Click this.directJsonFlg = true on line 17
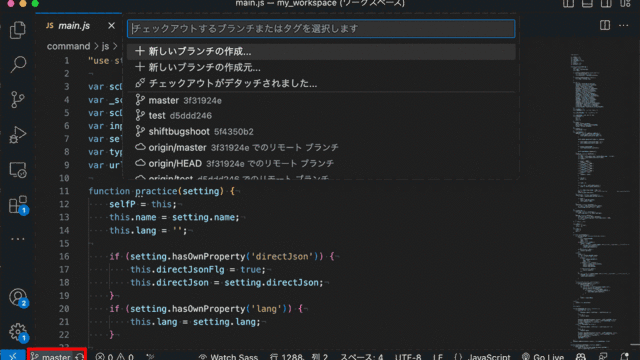The width and height of the screenshot is (640, 360). tap(198, 269)
